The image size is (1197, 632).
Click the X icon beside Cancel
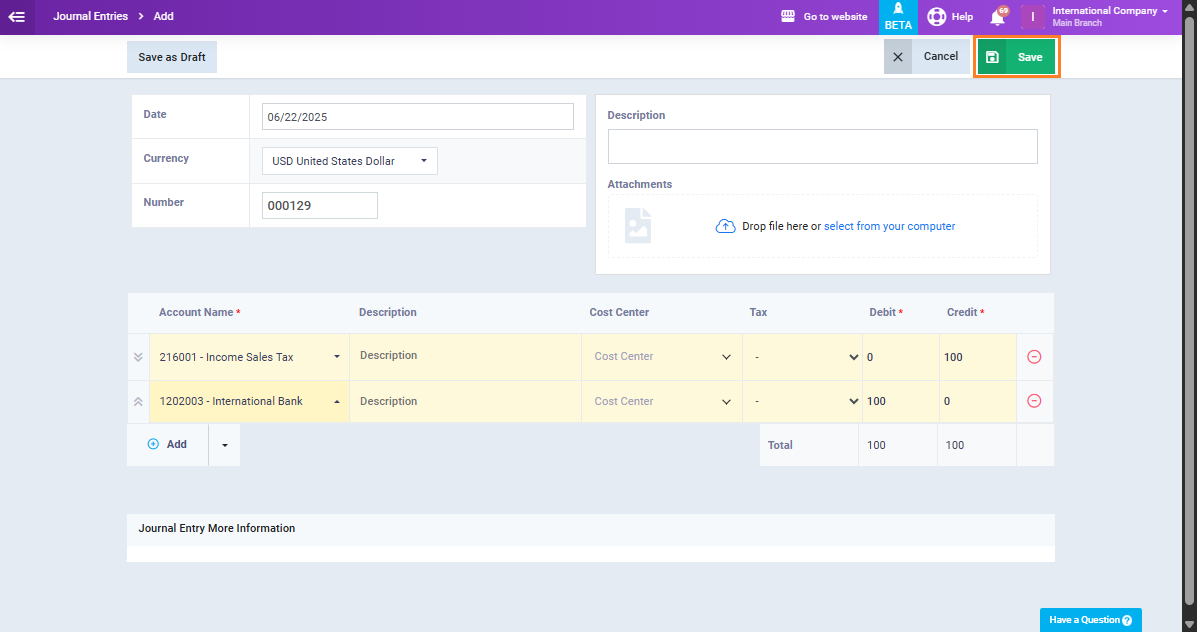(x=898, y=56)
